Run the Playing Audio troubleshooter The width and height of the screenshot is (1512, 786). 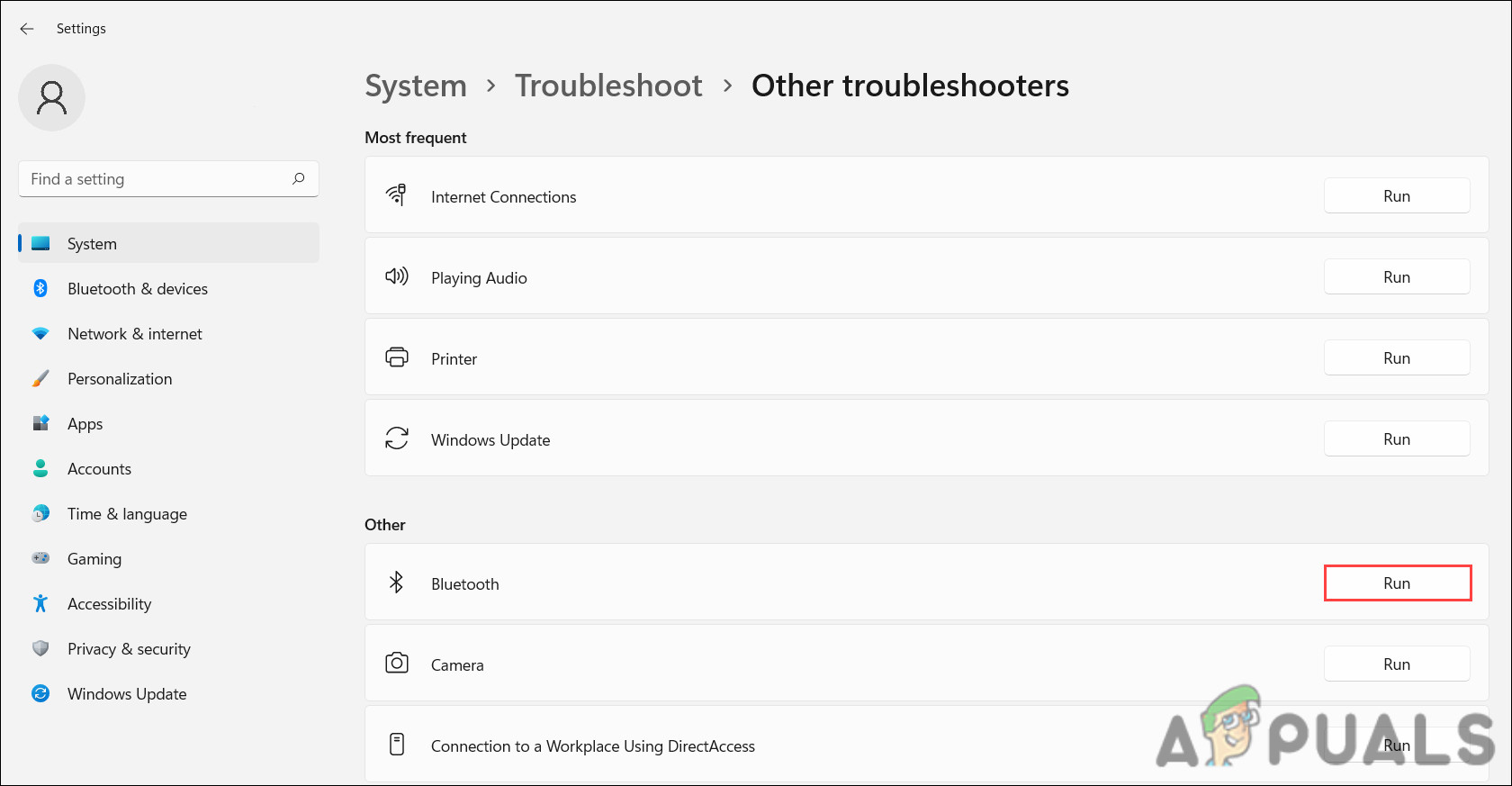[x=1397, y=277]
